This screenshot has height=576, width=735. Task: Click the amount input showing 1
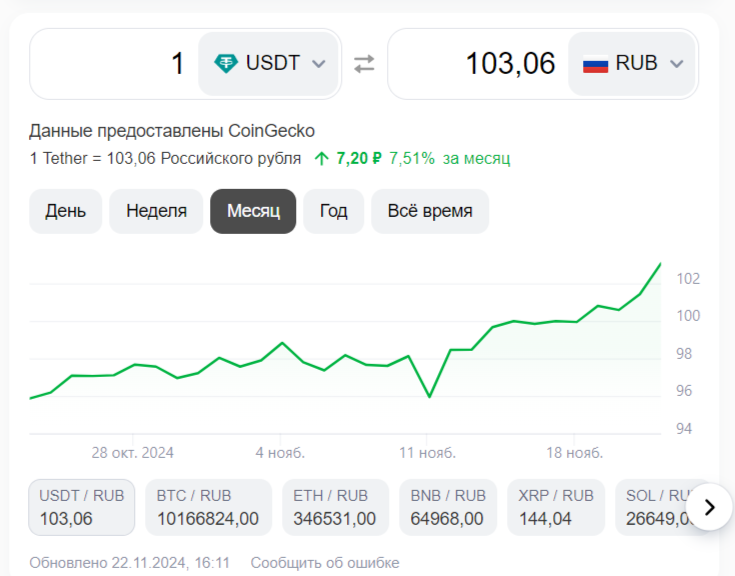pyautogui.click(x=115, y=64)
